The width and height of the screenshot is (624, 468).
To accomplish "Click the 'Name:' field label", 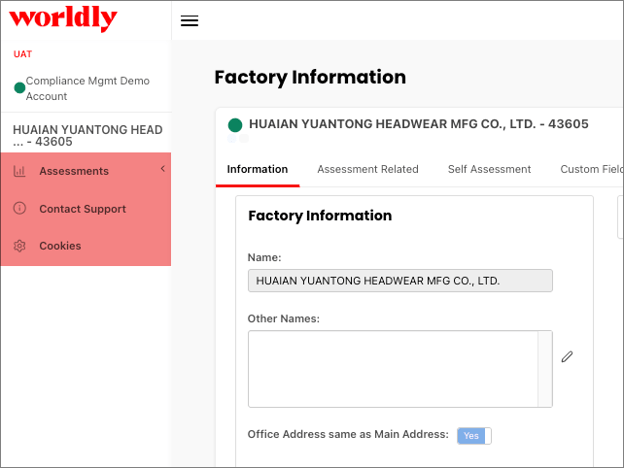I will point(264,257).
